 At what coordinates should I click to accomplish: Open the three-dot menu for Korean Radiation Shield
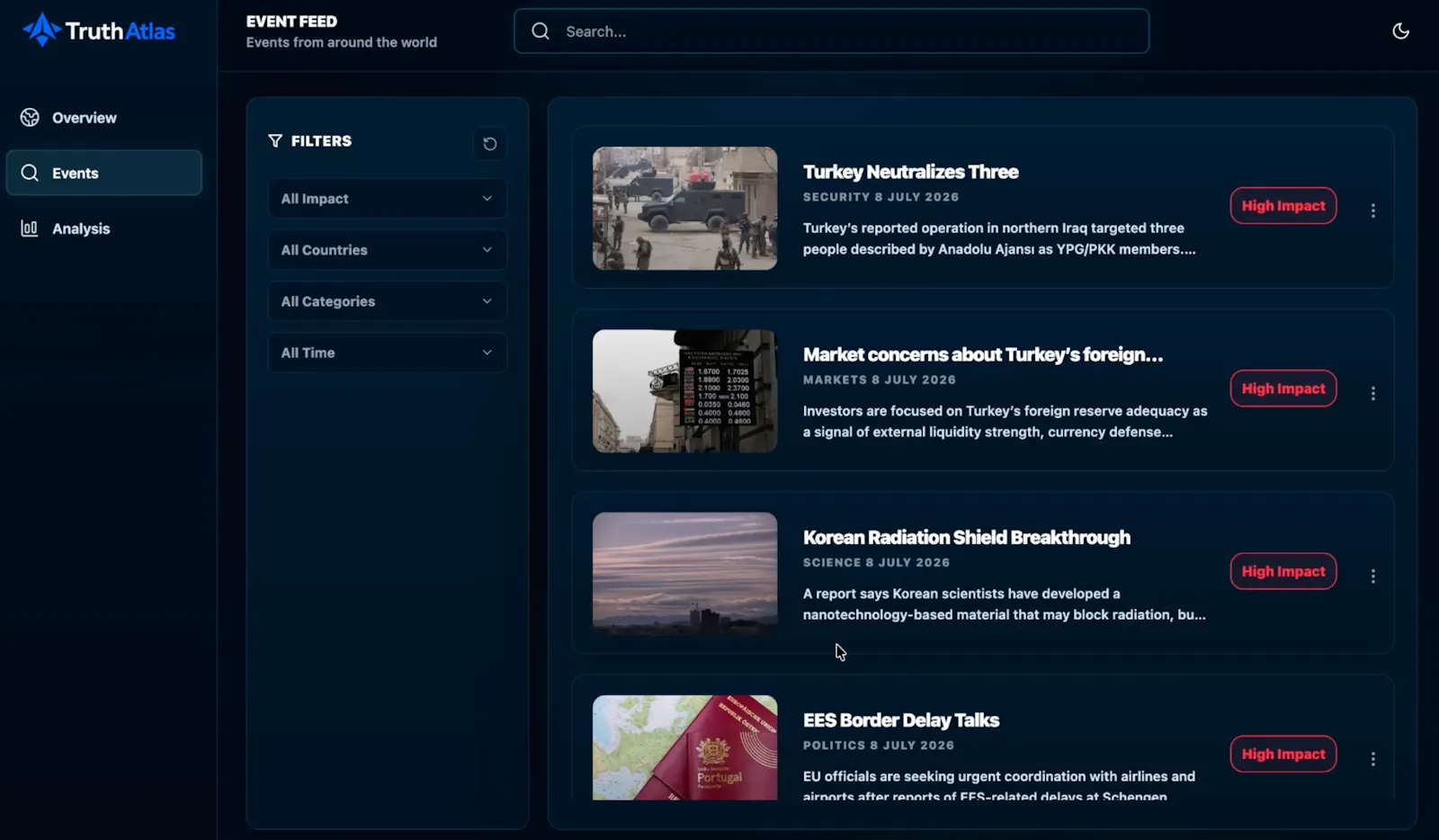tap(1372, 576)
